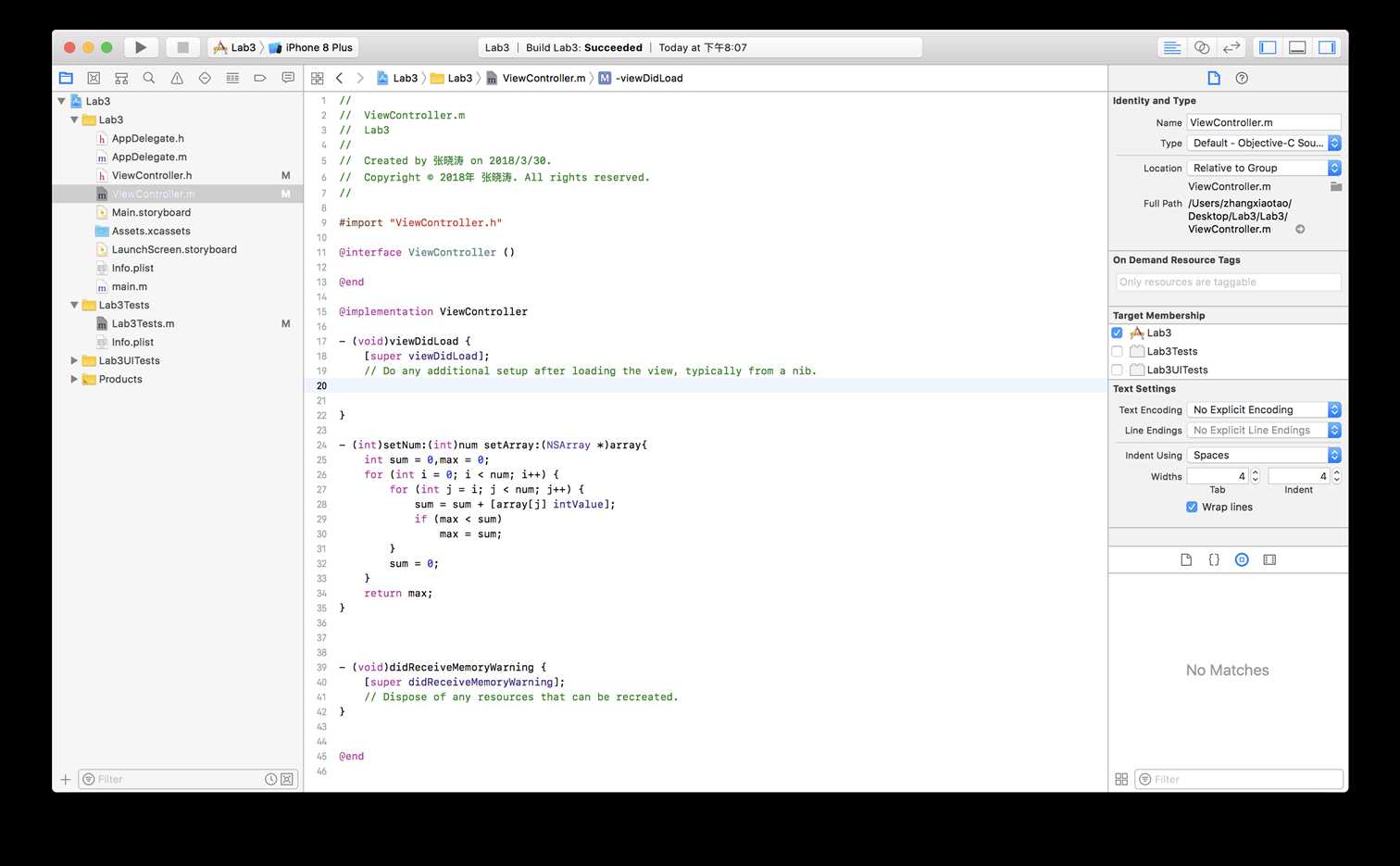The height and width of the screenshot is (866, 1400).
Task: Click On Demand Resource Tags field
Action: click(1228, 282)
